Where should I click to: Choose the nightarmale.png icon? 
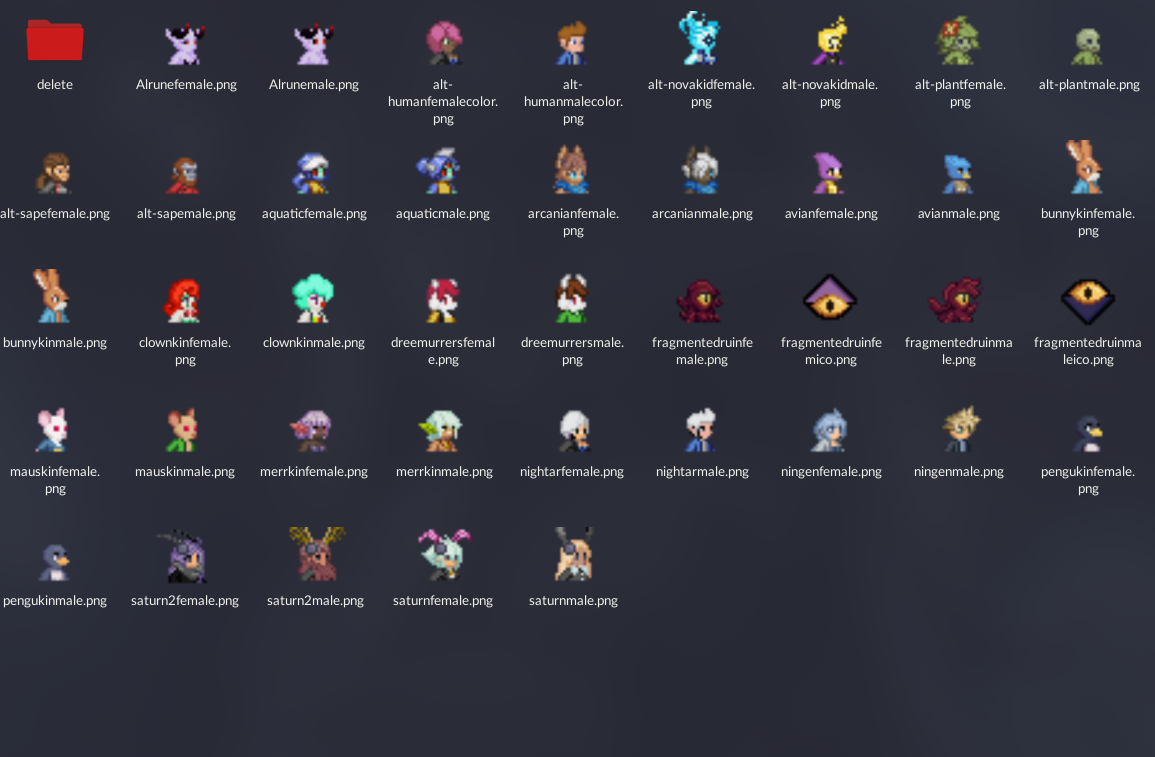tap(700, 430)
